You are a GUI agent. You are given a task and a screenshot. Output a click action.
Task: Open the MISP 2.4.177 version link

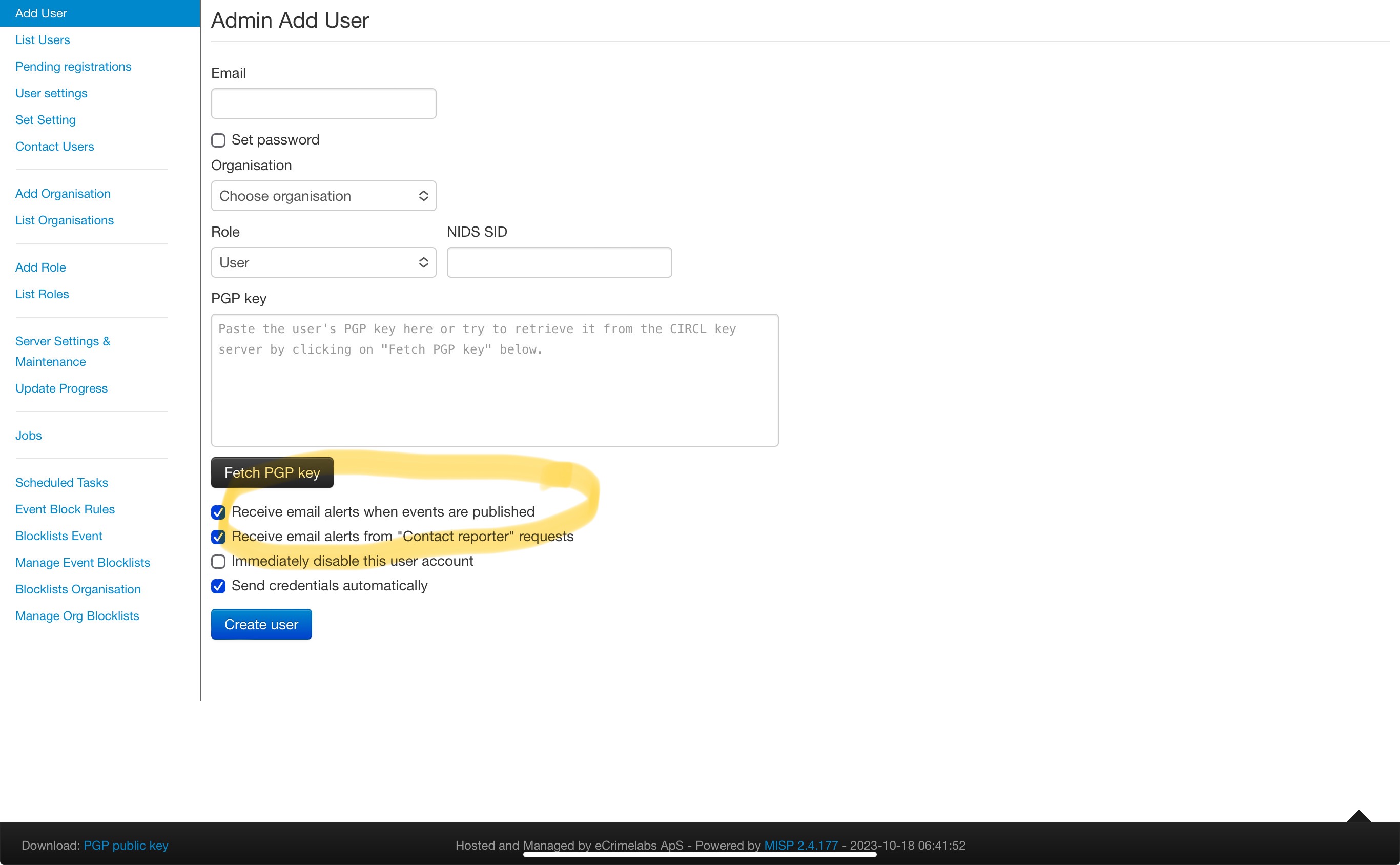pyautogui.click(x=800, y=845)
